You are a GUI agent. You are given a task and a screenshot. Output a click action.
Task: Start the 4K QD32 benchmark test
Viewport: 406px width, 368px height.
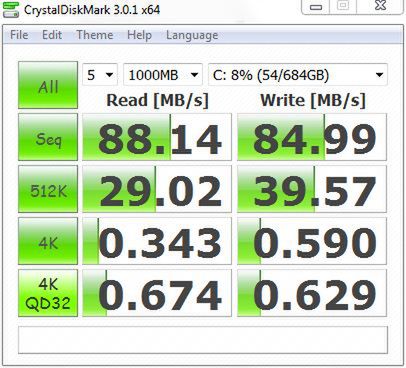(x=48, y=293)
